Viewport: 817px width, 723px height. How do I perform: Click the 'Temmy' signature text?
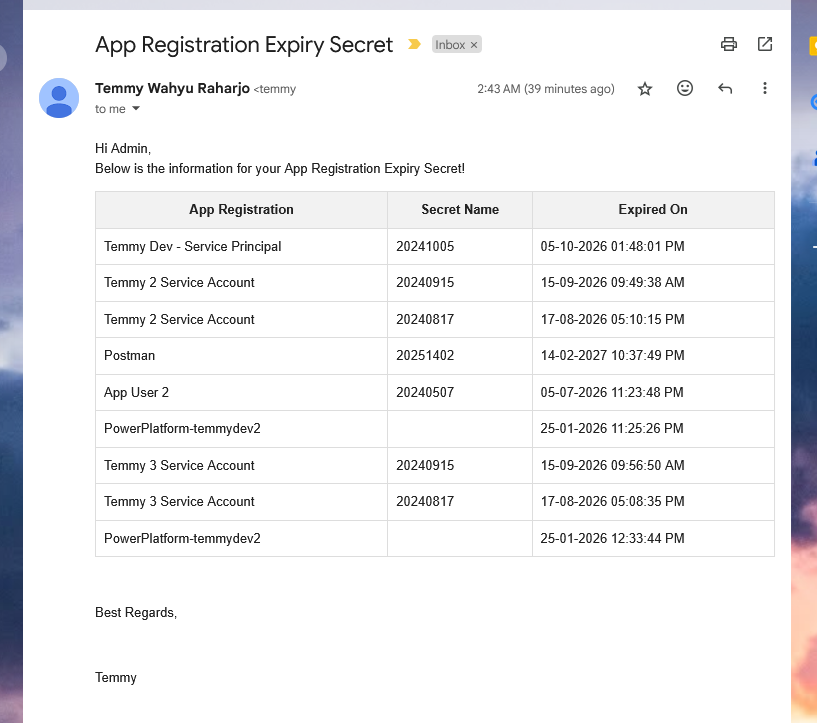coord(116,678)
